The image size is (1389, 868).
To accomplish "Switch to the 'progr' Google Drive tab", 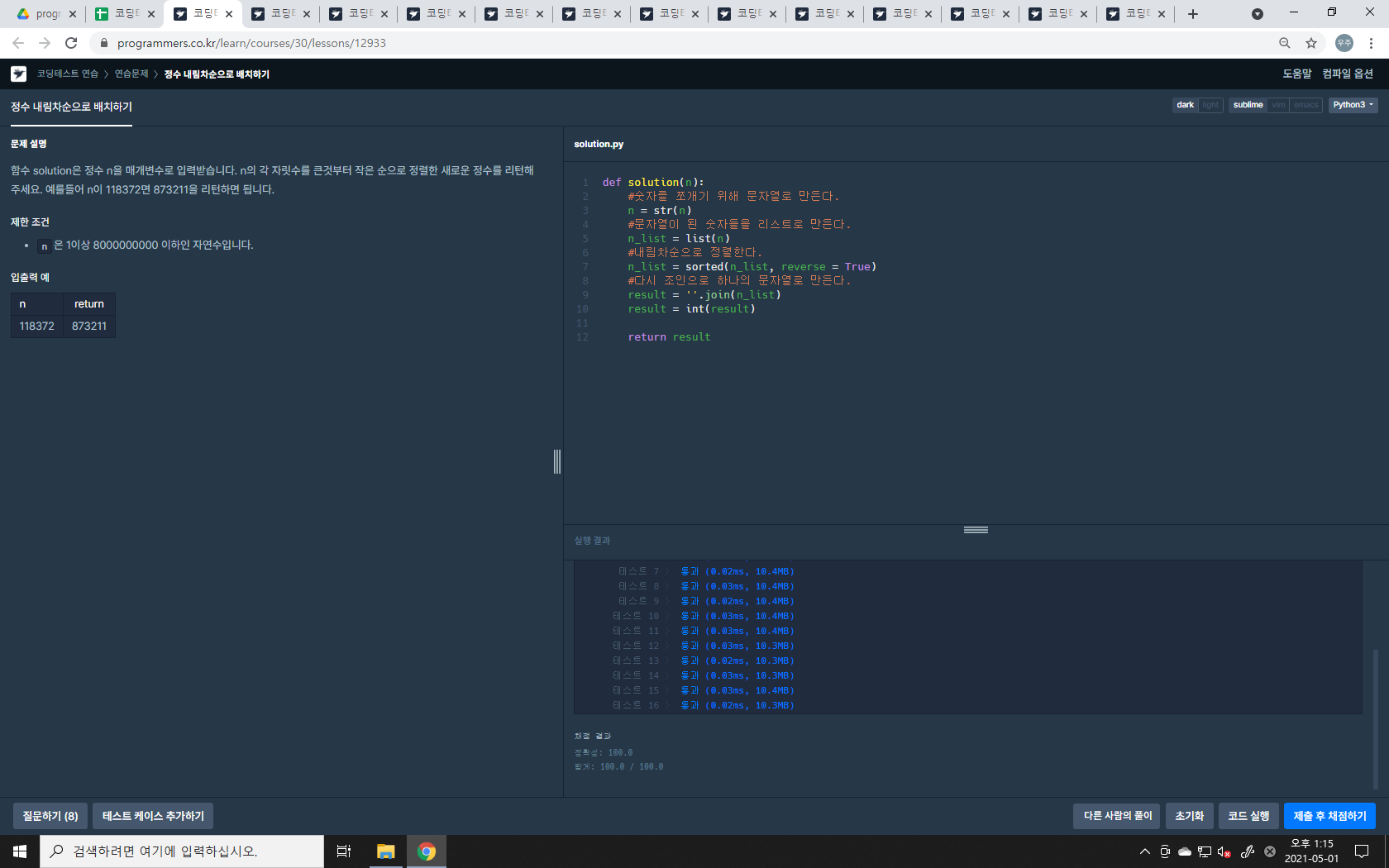I will [46, 14].
